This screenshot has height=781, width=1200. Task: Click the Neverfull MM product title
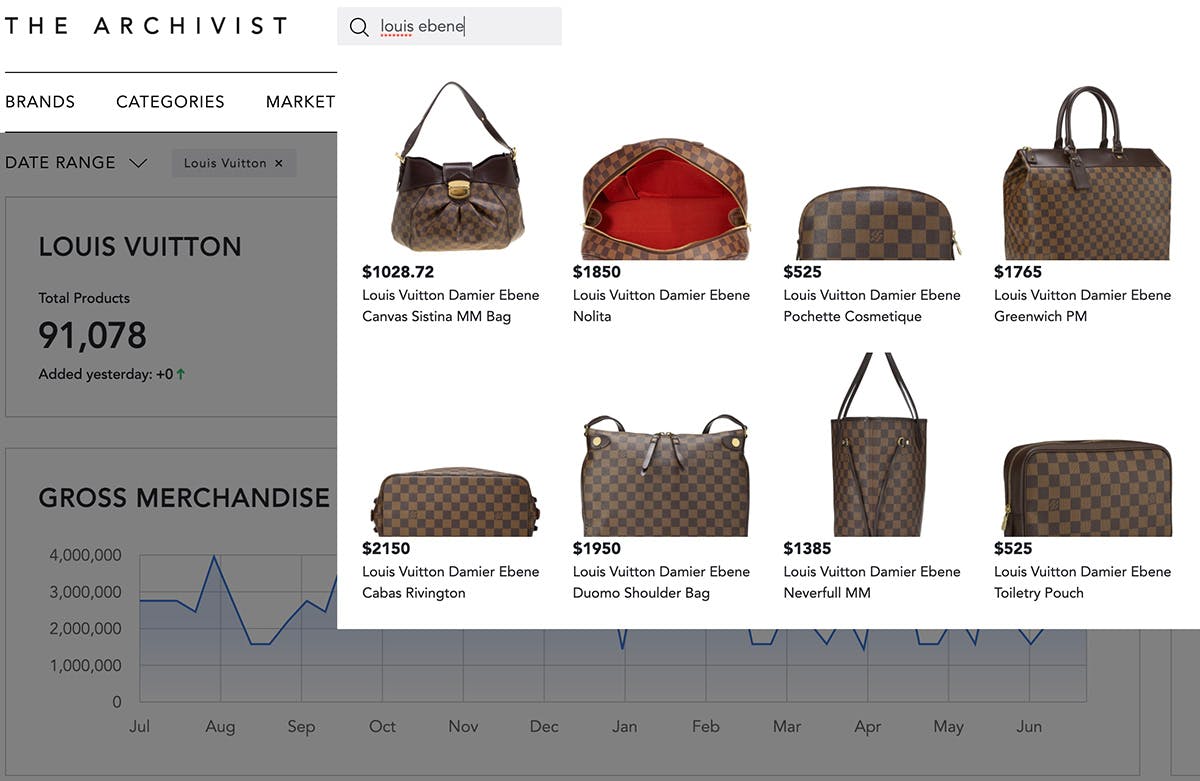(871, 582)
